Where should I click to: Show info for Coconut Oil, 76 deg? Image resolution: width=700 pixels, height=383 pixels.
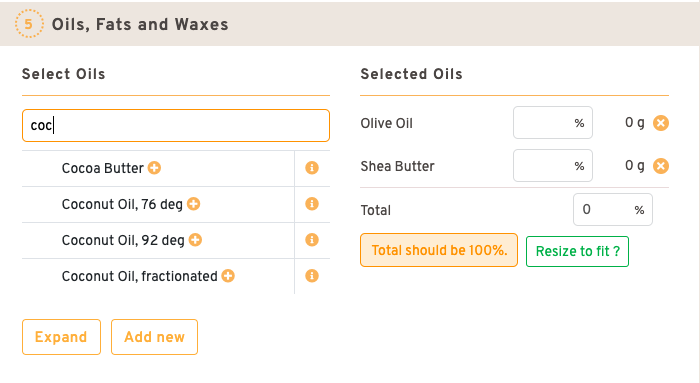tap(312, 204)
